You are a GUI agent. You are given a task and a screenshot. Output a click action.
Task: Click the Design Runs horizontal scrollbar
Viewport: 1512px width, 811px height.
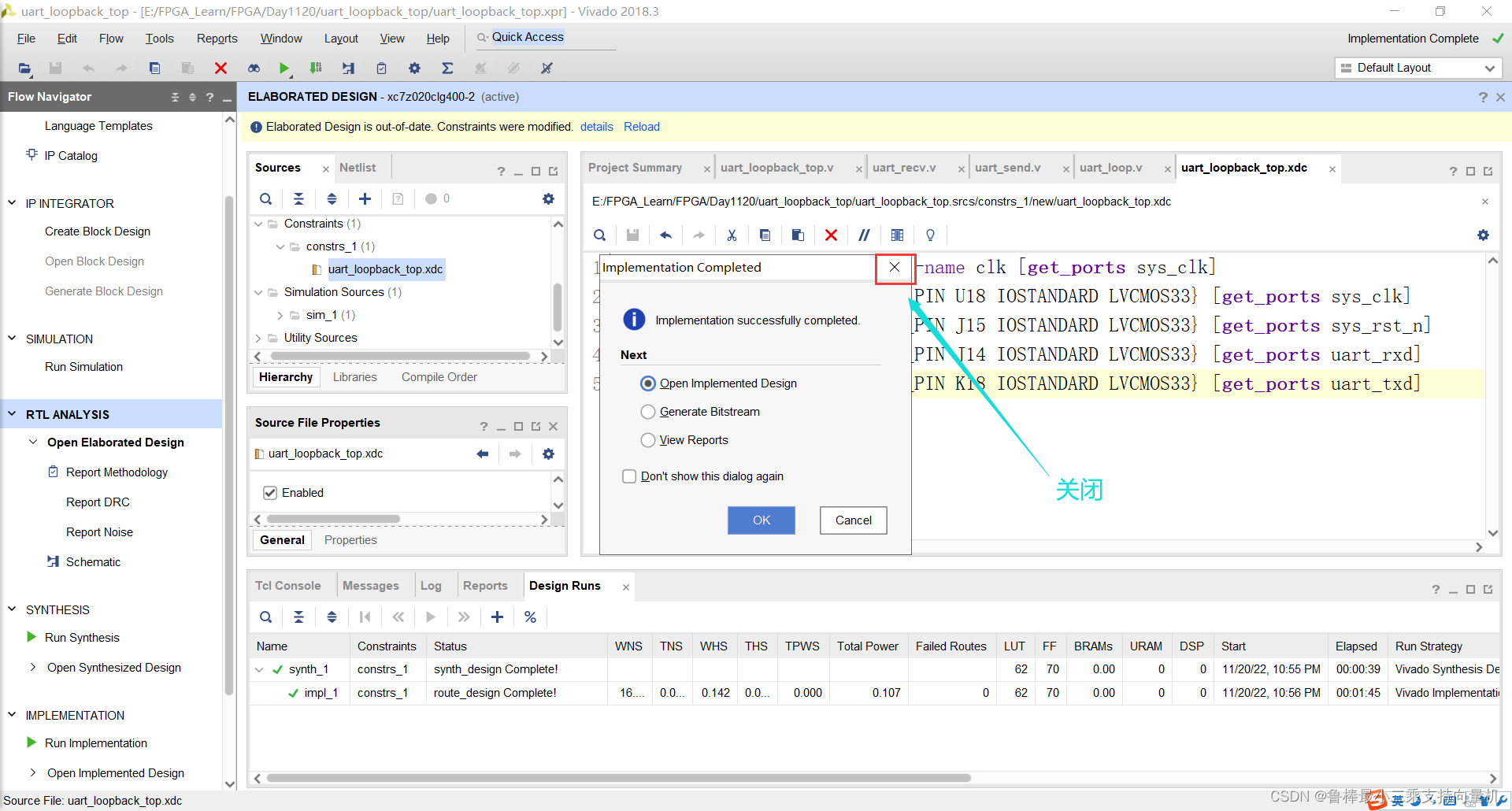(618, 778)
